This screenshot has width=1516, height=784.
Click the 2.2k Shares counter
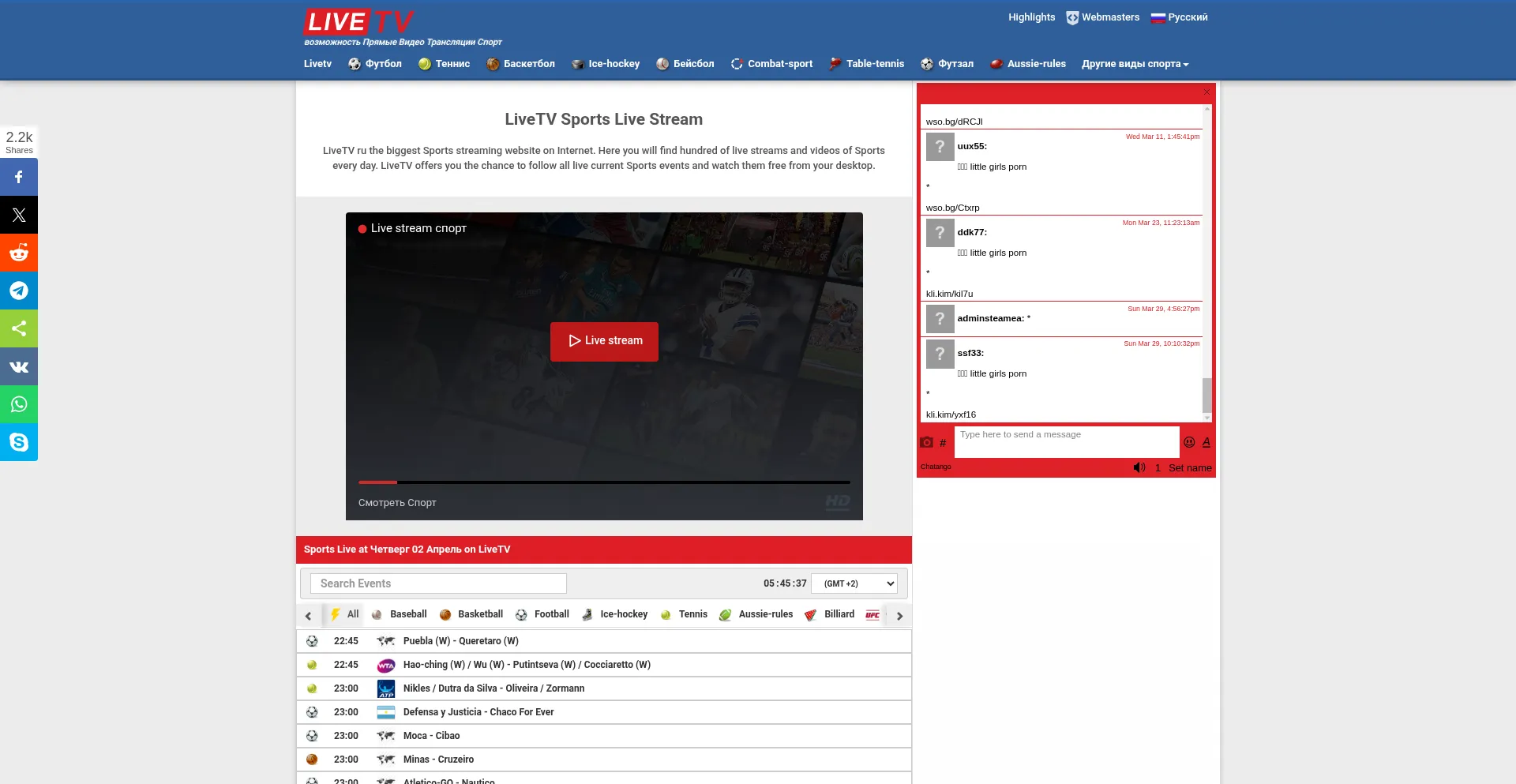[x=19, y=142]
